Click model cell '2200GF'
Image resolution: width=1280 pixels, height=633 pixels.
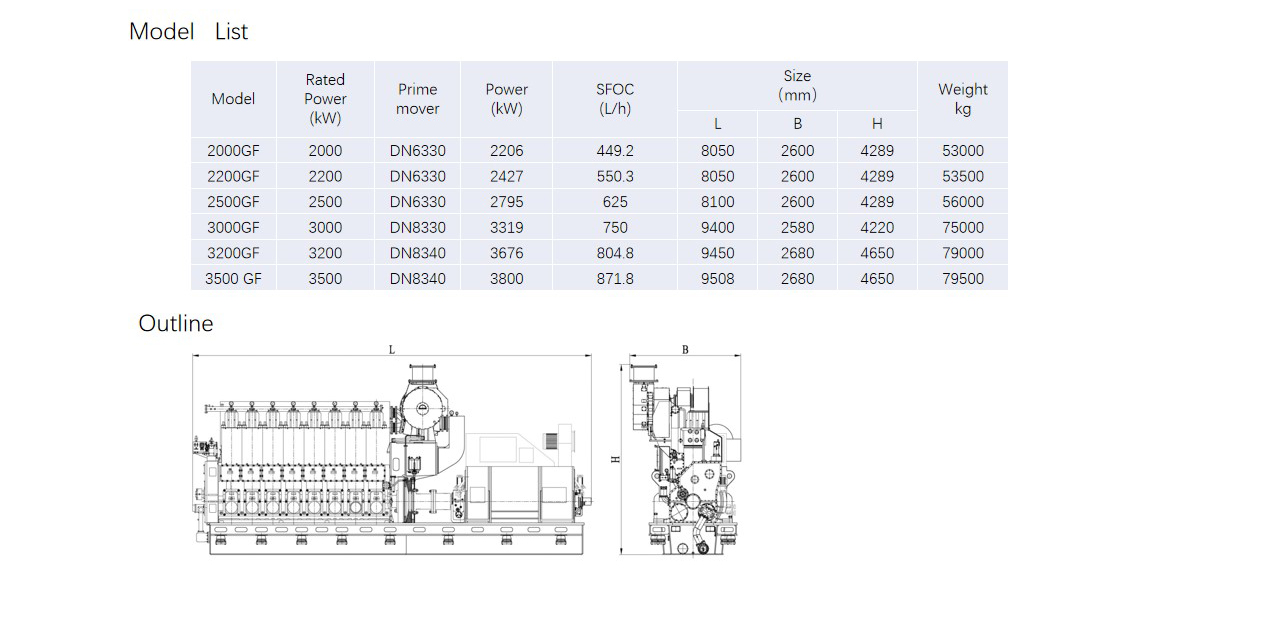[233, 176]
